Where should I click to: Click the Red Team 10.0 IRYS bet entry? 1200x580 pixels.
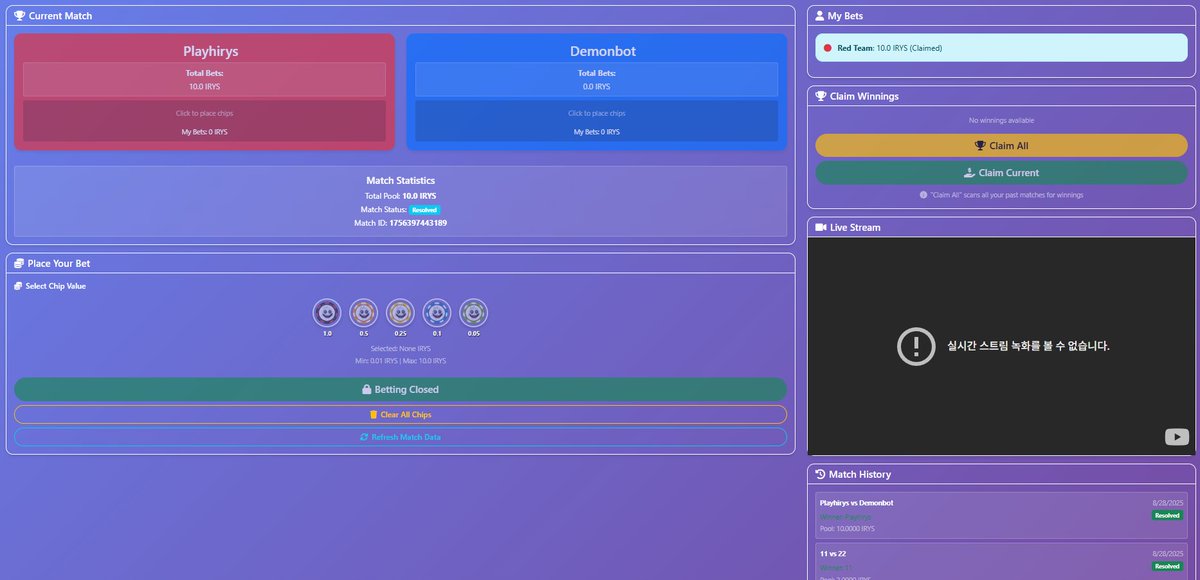[x=1001, y=48]
